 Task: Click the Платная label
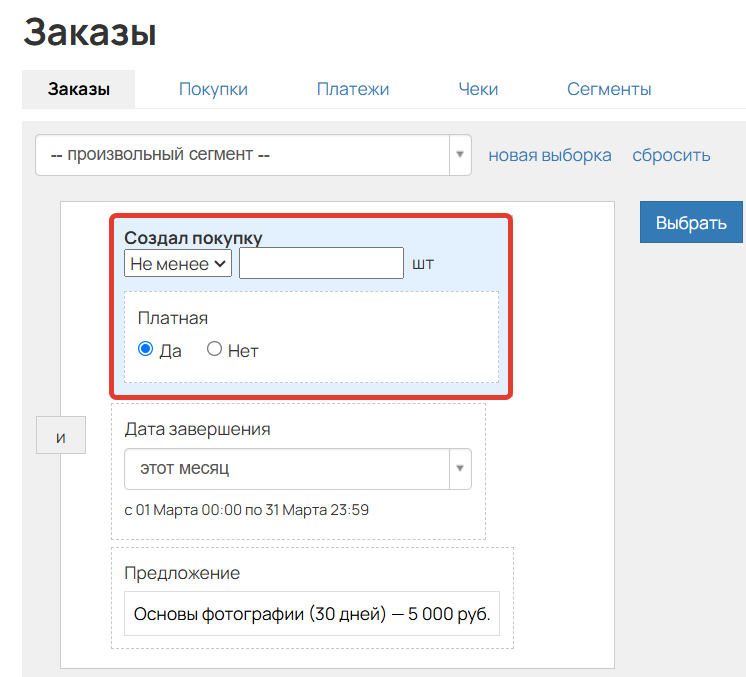173,318
